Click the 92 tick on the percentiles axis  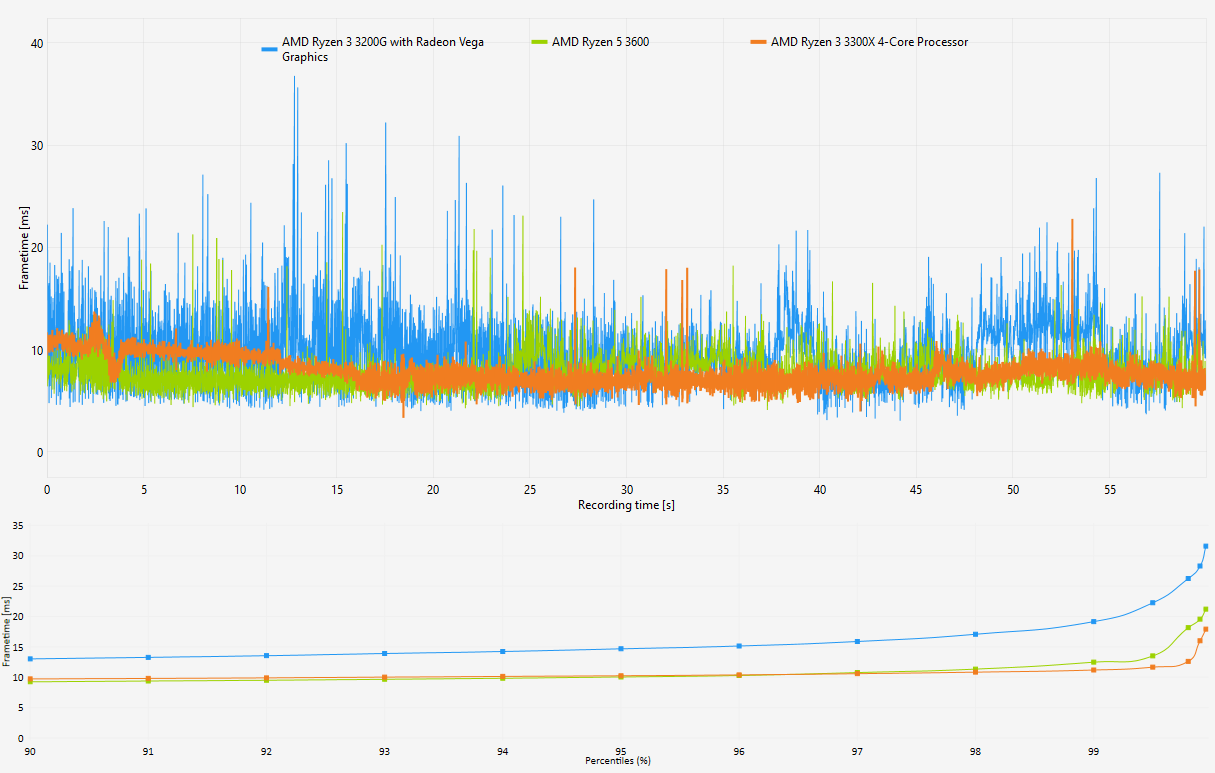(x=266, y=750)
